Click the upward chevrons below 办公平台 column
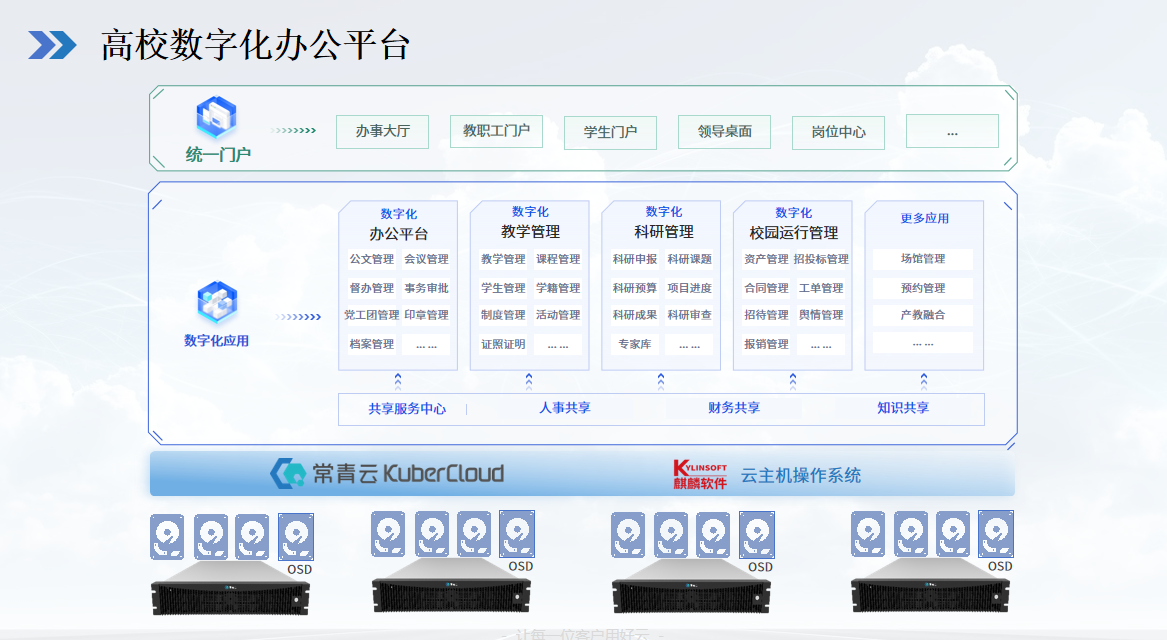Screen dimensions: 1167x640 398,380
